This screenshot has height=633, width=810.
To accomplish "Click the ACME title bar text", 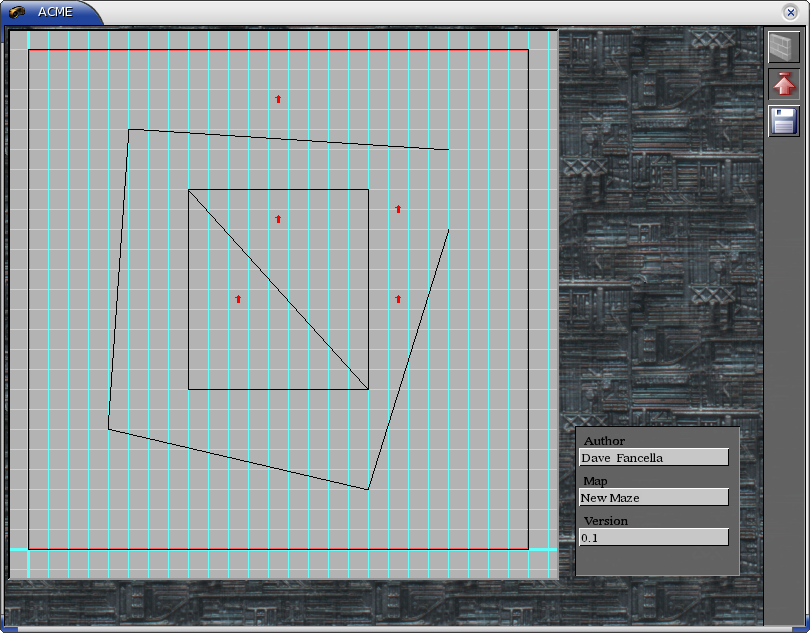I will tap(55, 12).
